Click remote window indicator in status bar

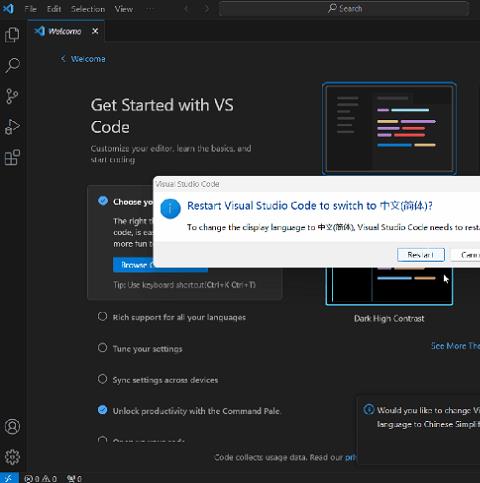tap(9, 478)
